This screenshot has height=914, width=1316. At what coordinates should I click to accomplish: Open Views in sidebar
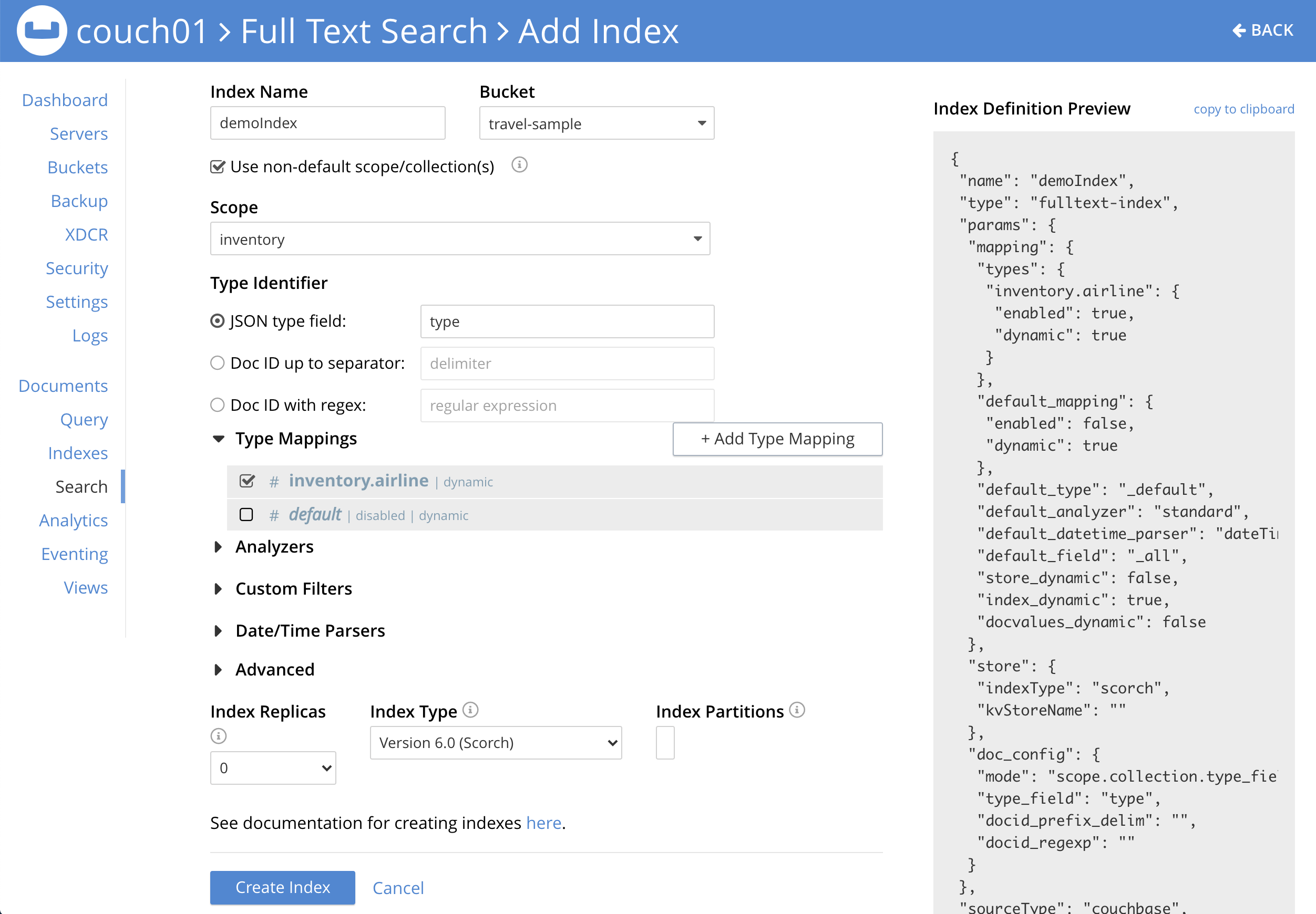point(86,588)
